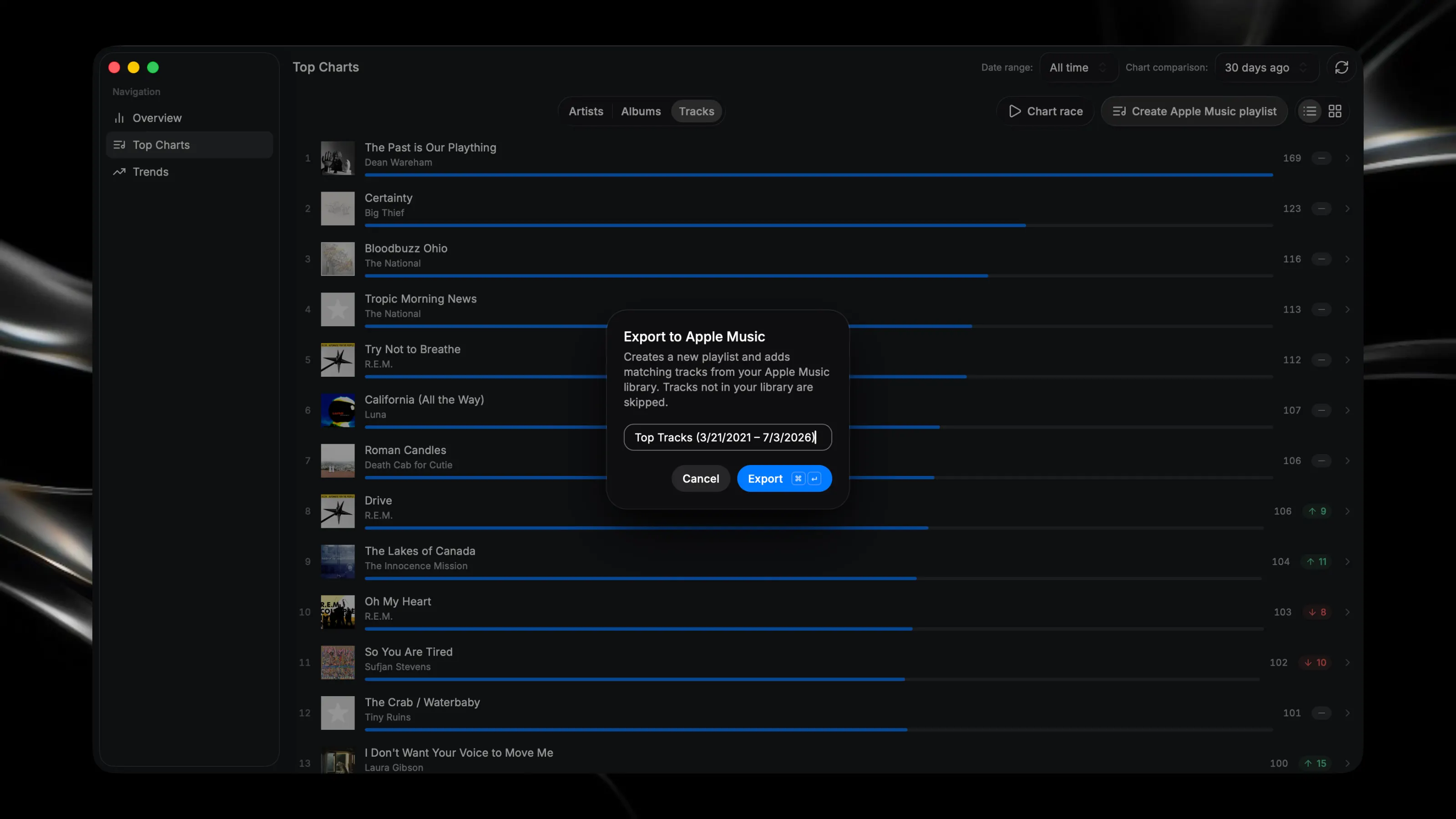Open album art for The Past is Our Plaything
Viewport: 1456px width, 819px height.
tap(338, 158)
